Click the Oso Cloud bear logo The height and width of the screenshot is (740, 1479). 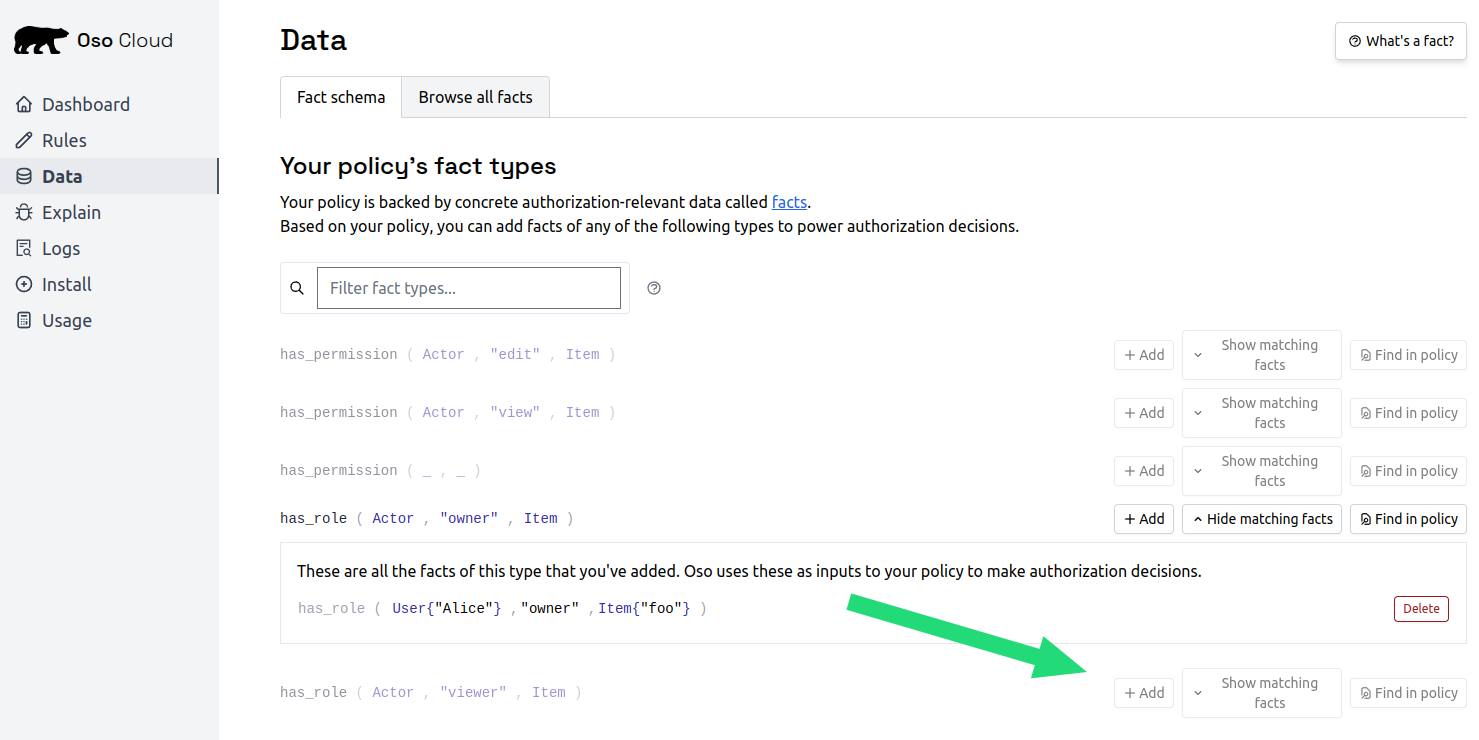click(x=41, y=40)
